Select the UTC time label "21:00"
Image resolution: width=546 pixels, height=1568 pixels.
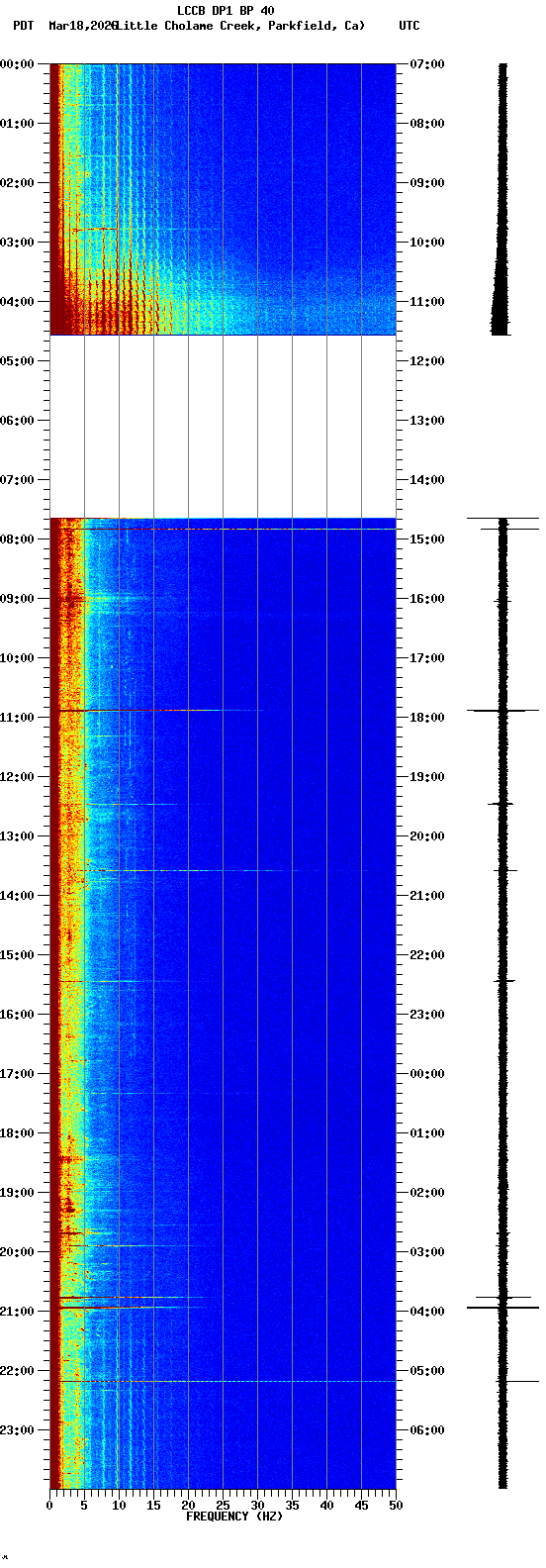click(x=427, y=896)
